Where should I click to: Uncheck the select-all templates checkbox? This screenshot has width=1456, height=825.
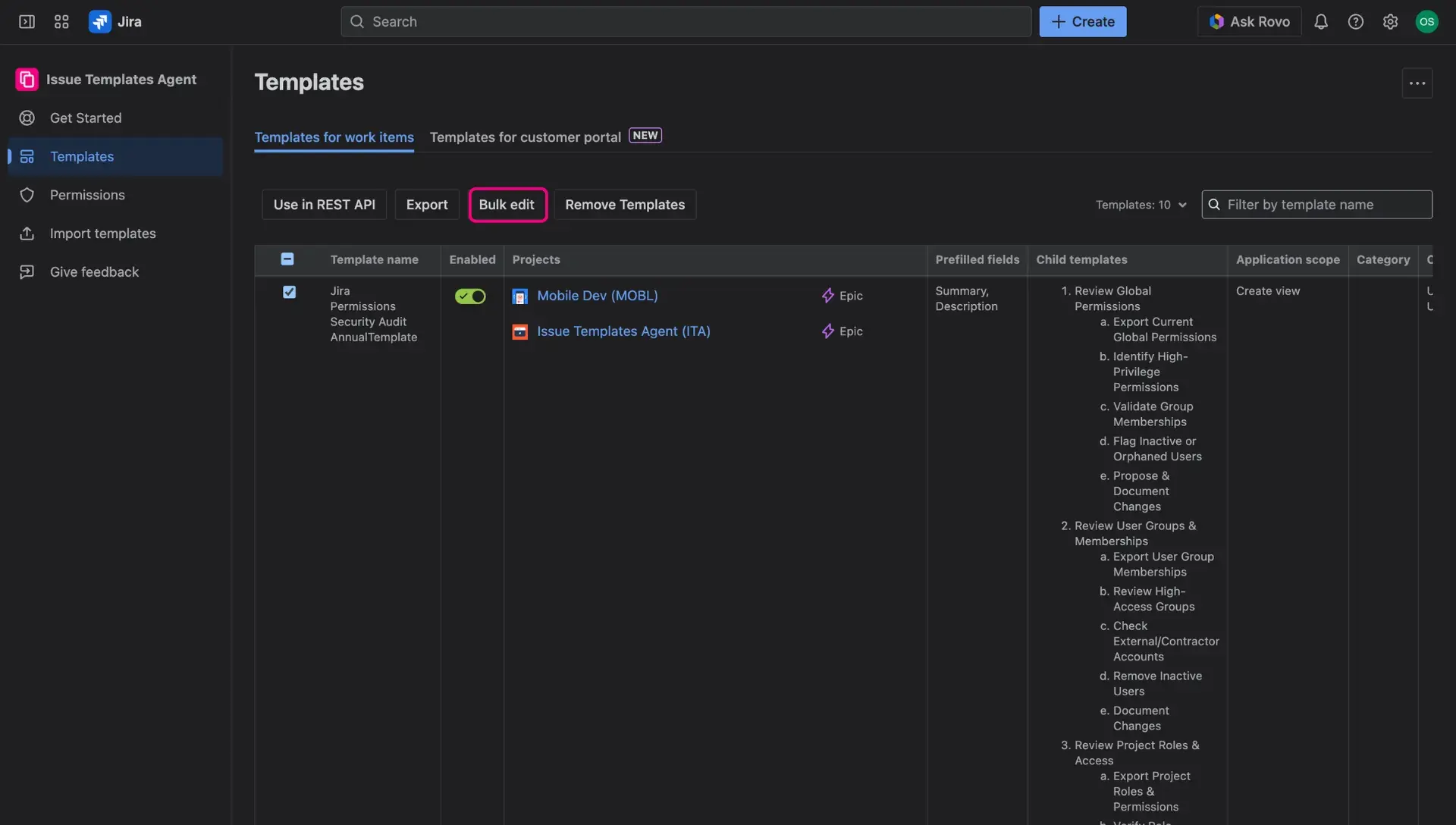(x=287, y=259)
